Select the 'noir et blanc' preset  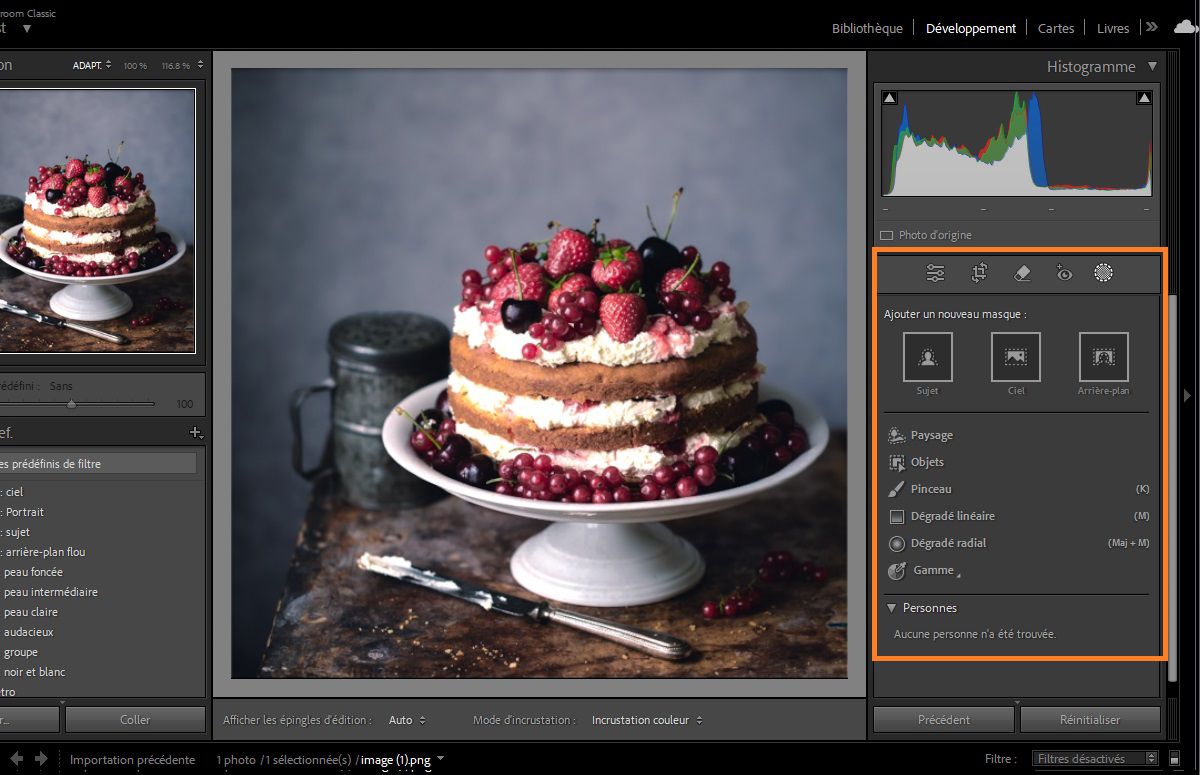click(x=35, y=672)
